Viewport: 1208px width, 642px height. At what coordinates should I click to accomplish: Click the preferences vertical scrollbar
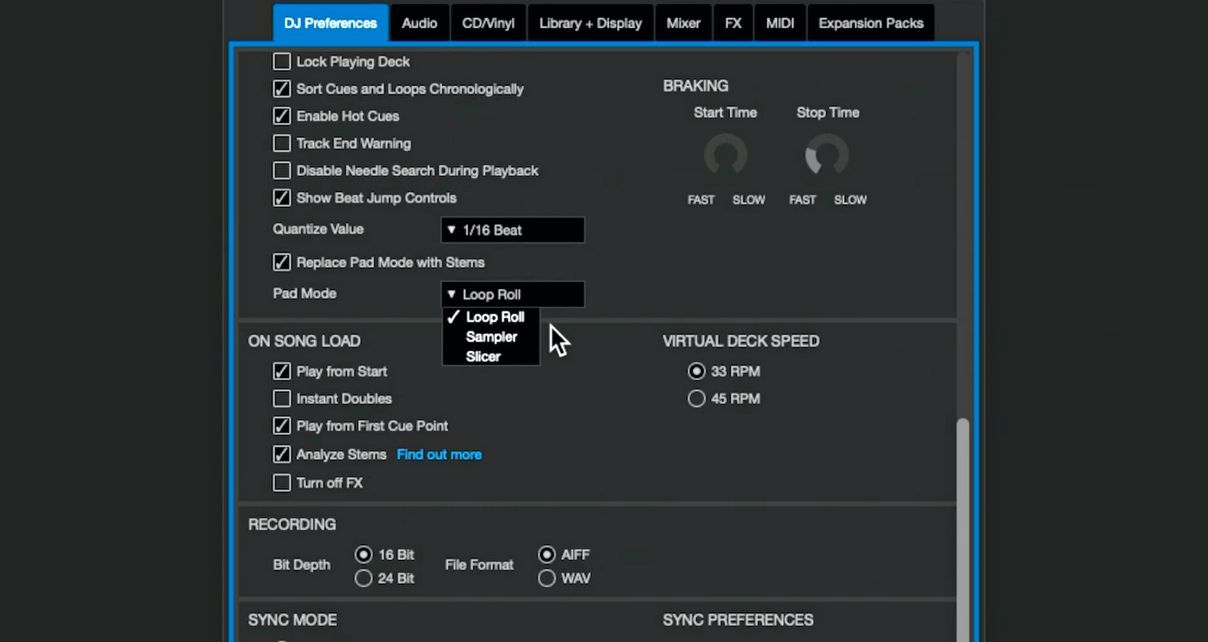click(x=963, y=520)
